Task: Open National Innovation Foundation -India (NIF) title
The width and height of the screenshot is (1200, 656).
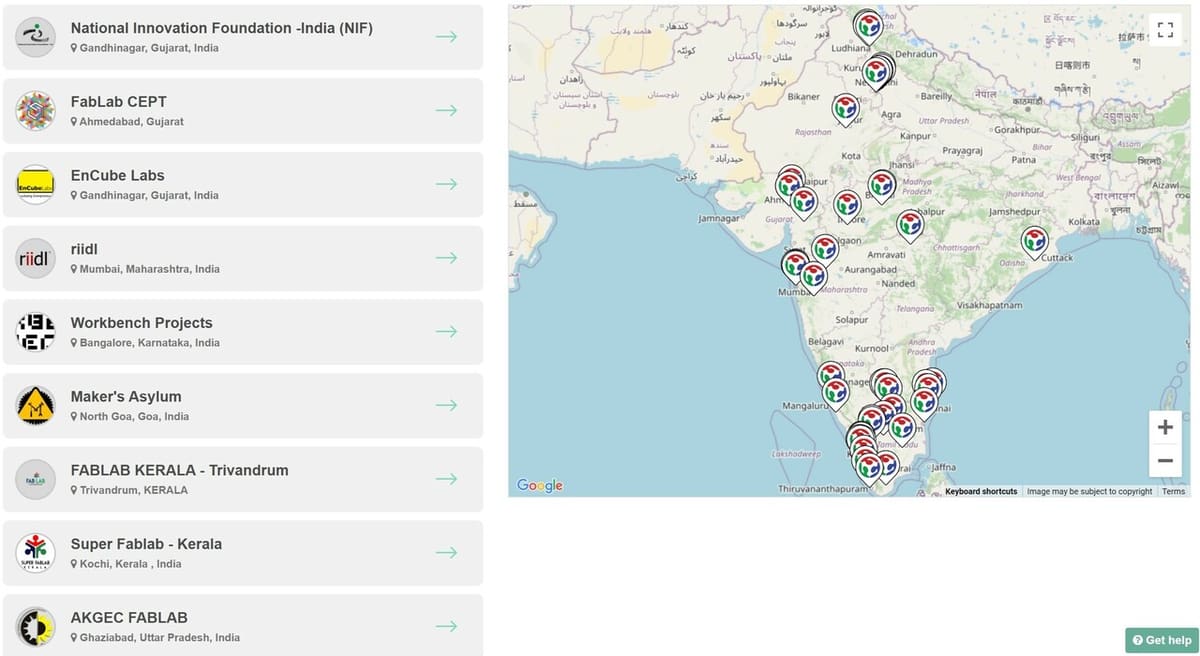Action: pyautogui.click(x=221, y=28)
